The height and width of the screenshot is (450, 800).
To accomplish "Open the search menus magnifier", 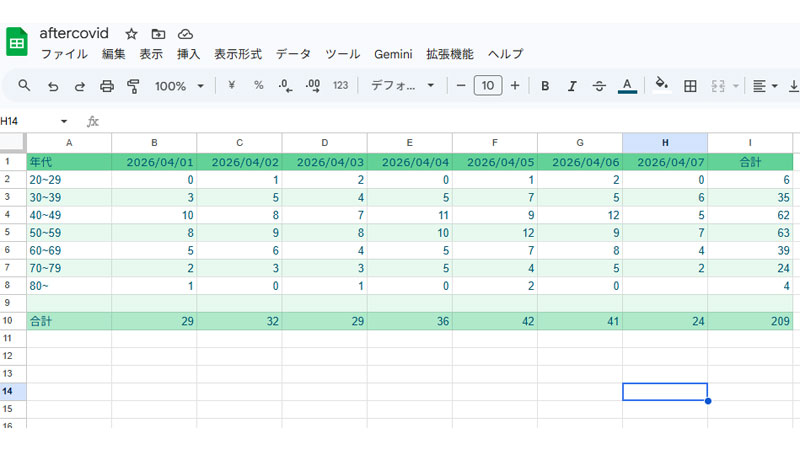I will [24, 86].
